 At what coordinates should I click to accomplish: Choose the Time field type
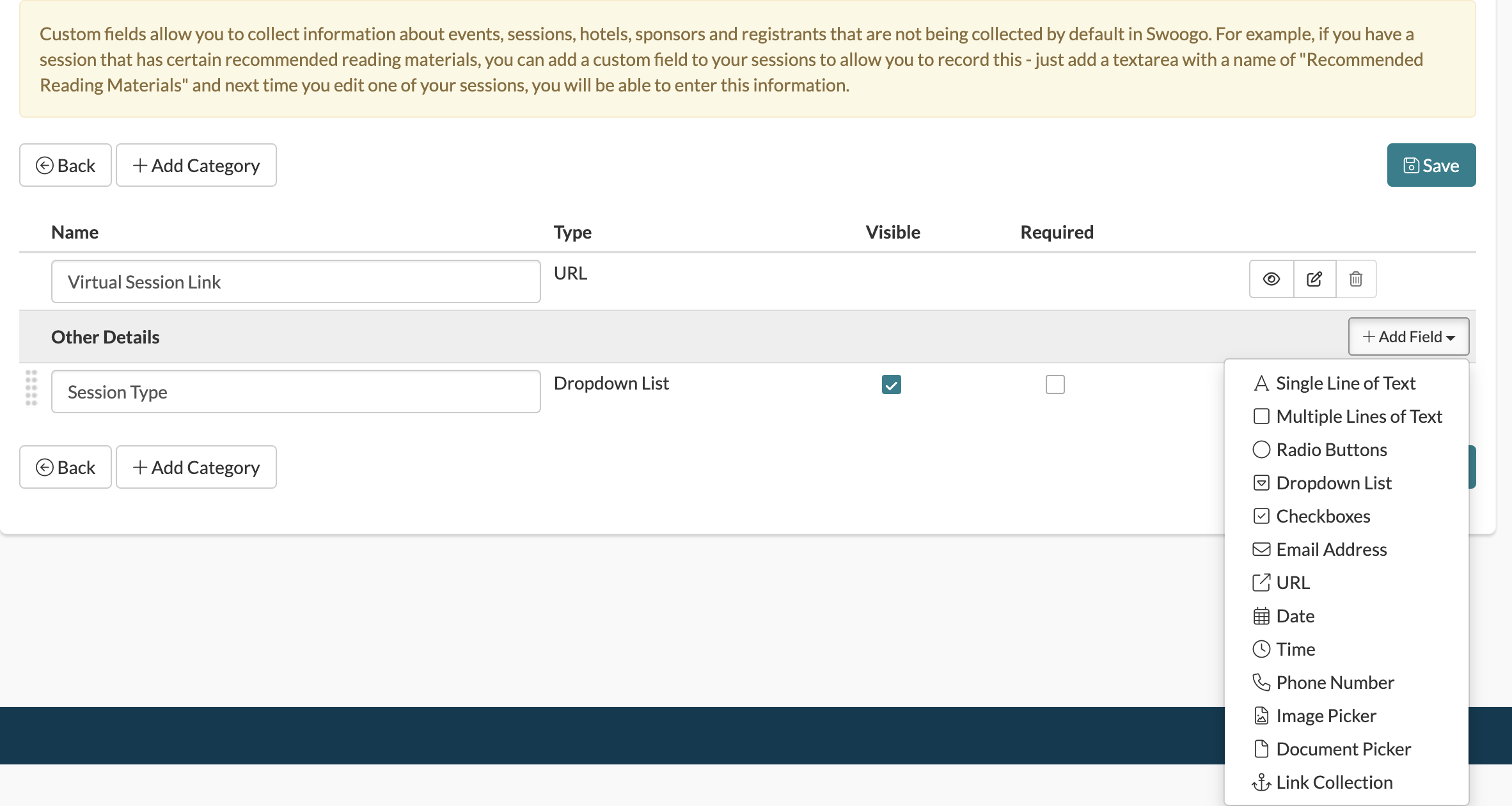point(1295,649)
